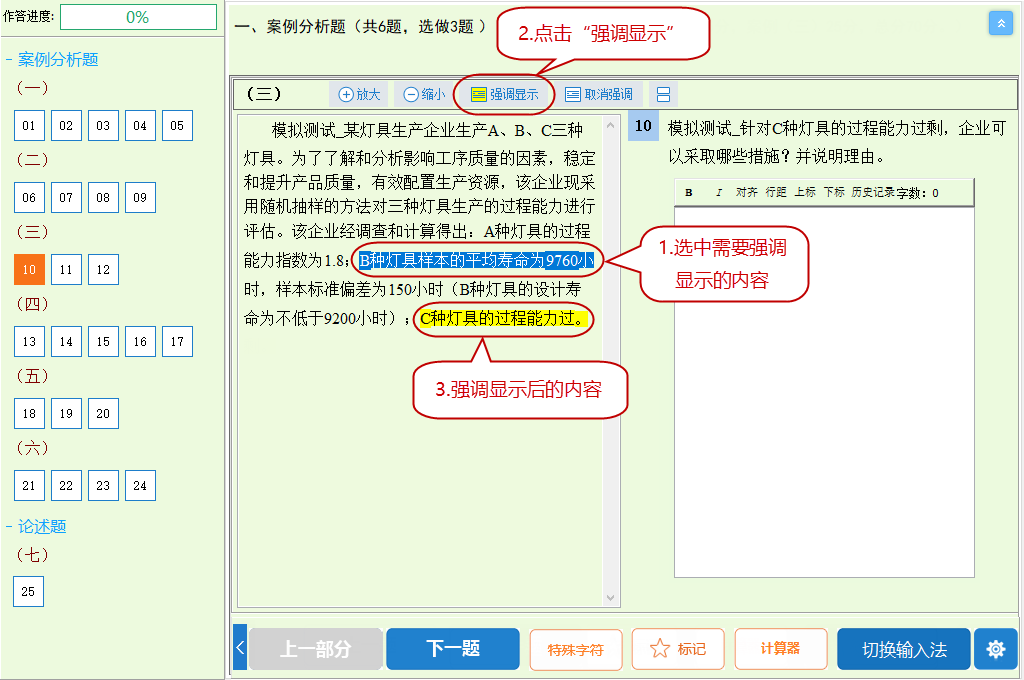Click the 缩小 zoom out button
Screen dimensions: 1024x680
point(425,94)
